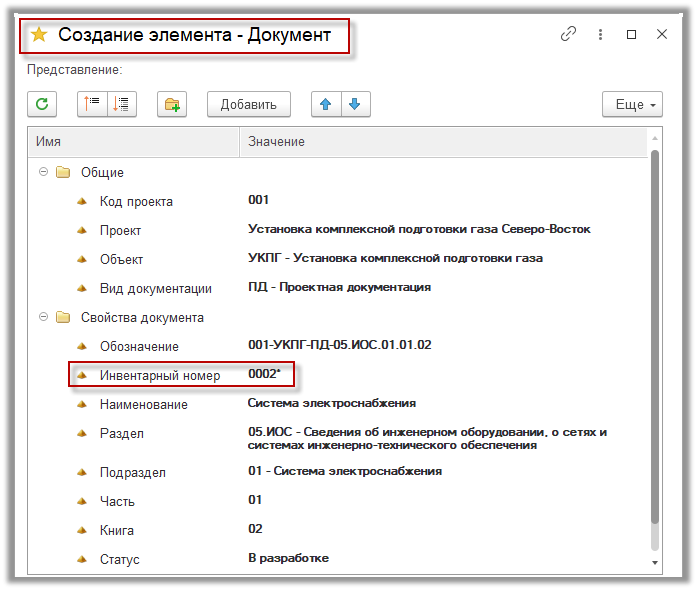This screenshot has width=697, height=590.
Task: Click the Значение column header
Action: [444, 142]
